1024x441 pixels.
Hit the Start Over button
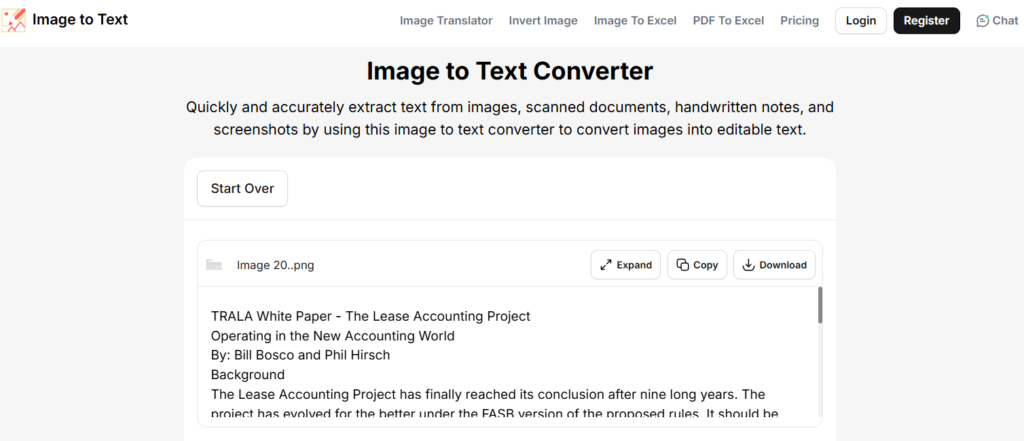coord(242,188)
